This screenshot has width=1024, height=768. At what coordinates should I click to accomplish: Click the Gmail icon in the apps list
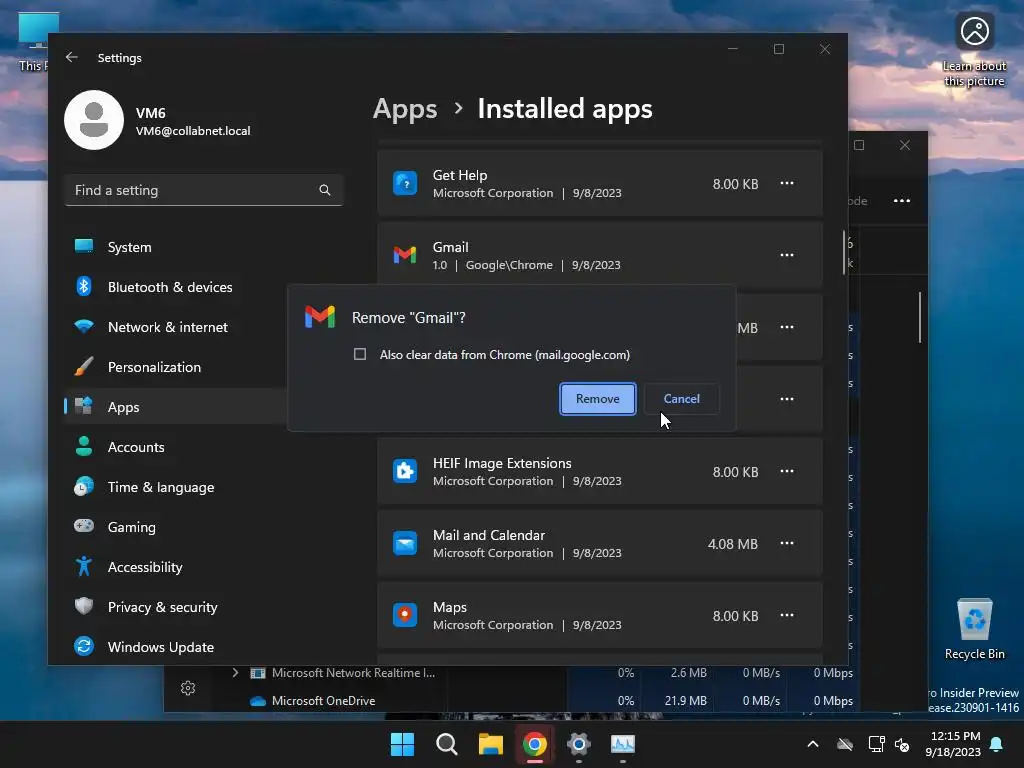coord(405,255)
